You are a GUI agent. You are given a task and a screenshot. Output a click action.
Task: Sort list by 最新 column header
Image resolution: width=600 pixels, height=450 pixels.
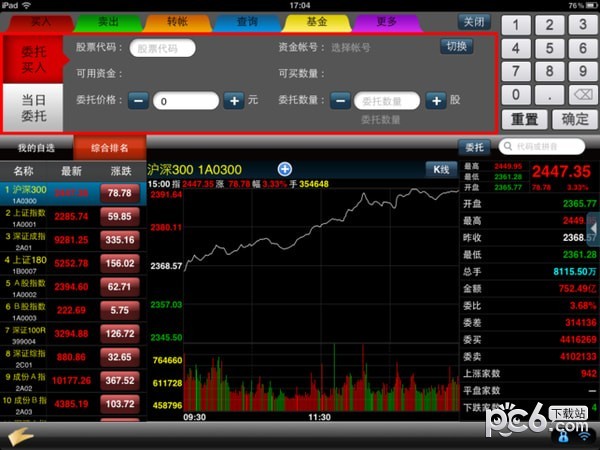(x=72, y=171)
